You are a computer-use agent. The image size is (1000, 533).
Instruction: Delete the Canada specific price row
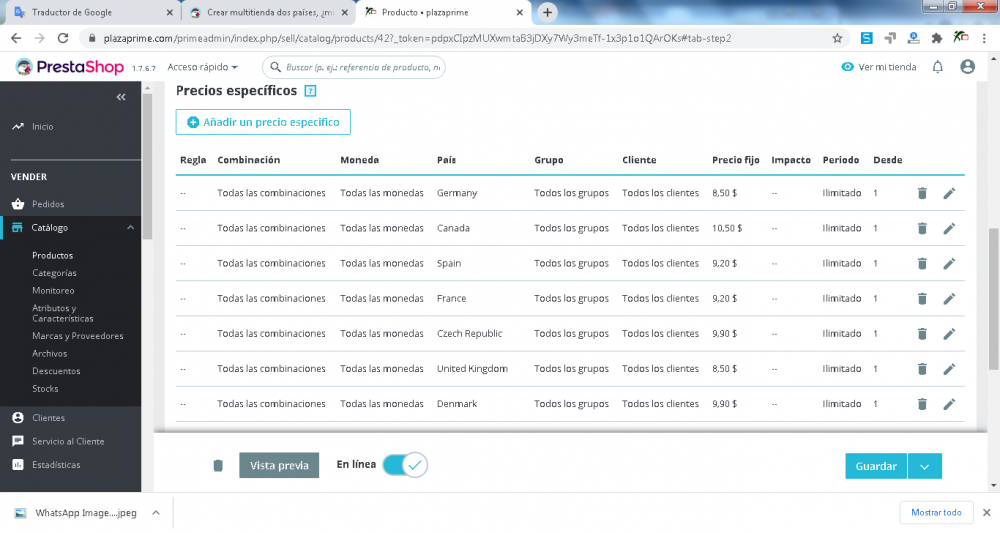point(922,228)
